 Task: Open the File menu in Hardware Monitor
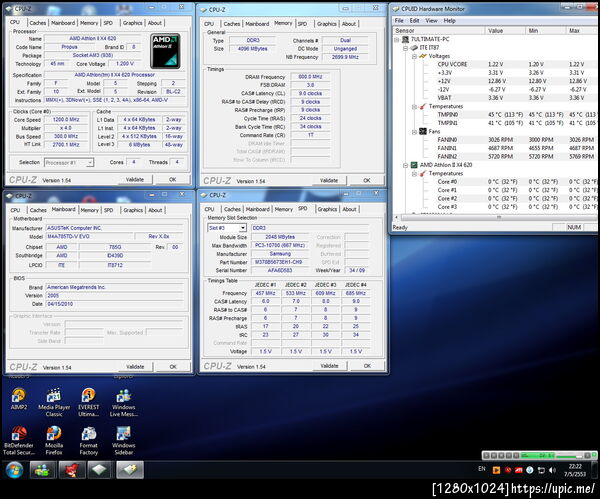pos(399,21)
